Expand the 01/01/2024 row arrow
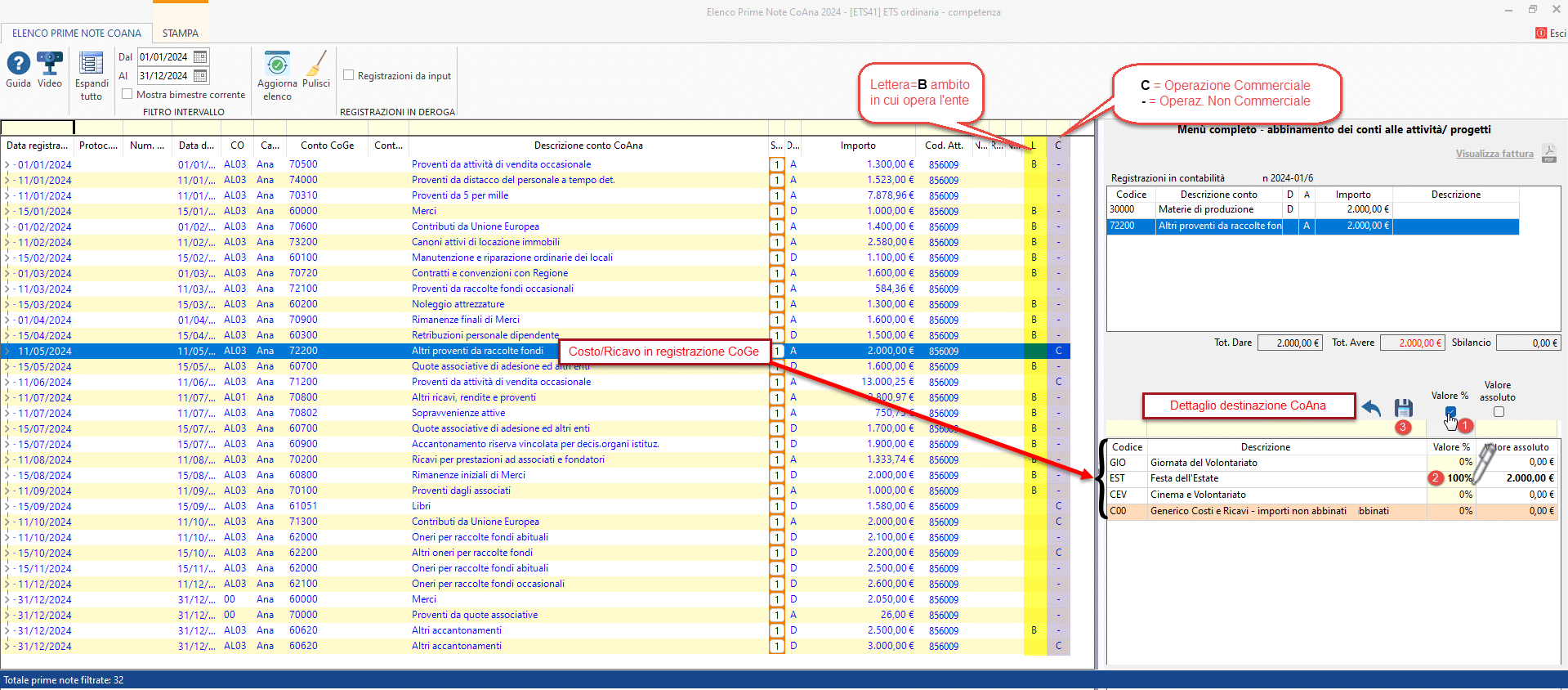Image resolution: width=1568 pixels, height=690 pixels. pyautogui.click(x=7, y=164)
